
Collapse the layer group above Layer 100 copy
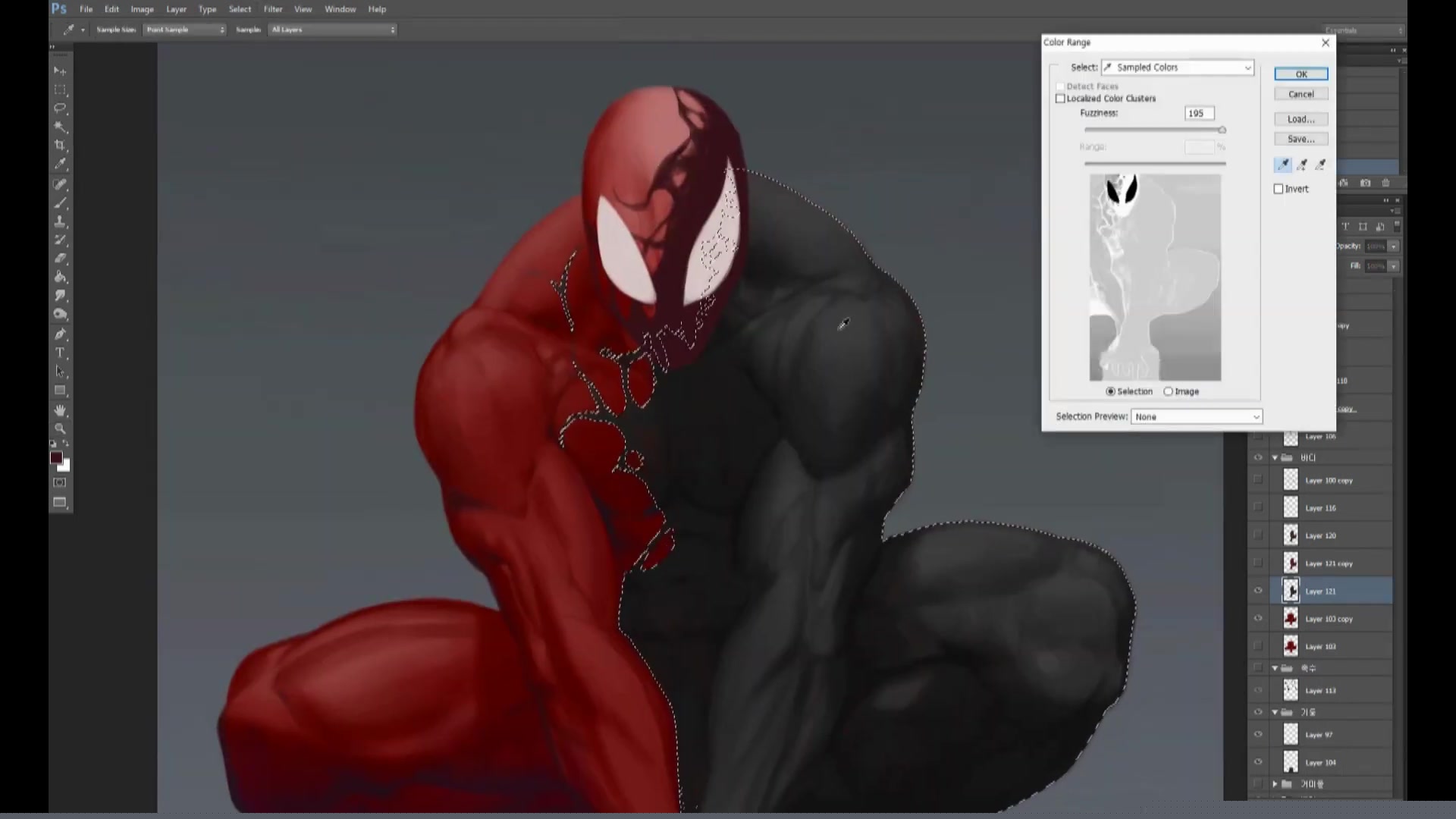(x=1275, y=457)
